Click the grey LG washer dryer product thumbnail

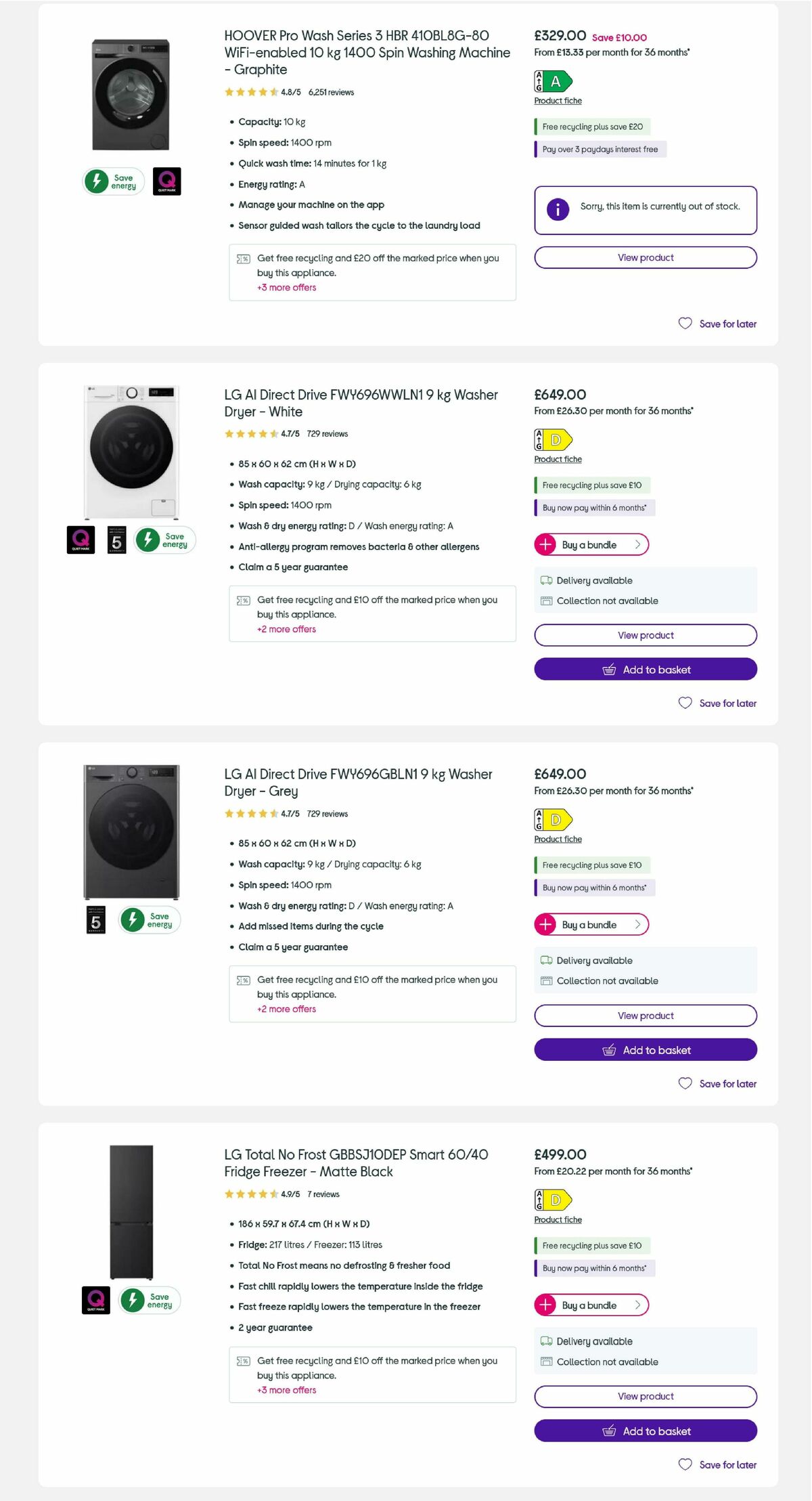pyautogui.click(x=132, y=833)
